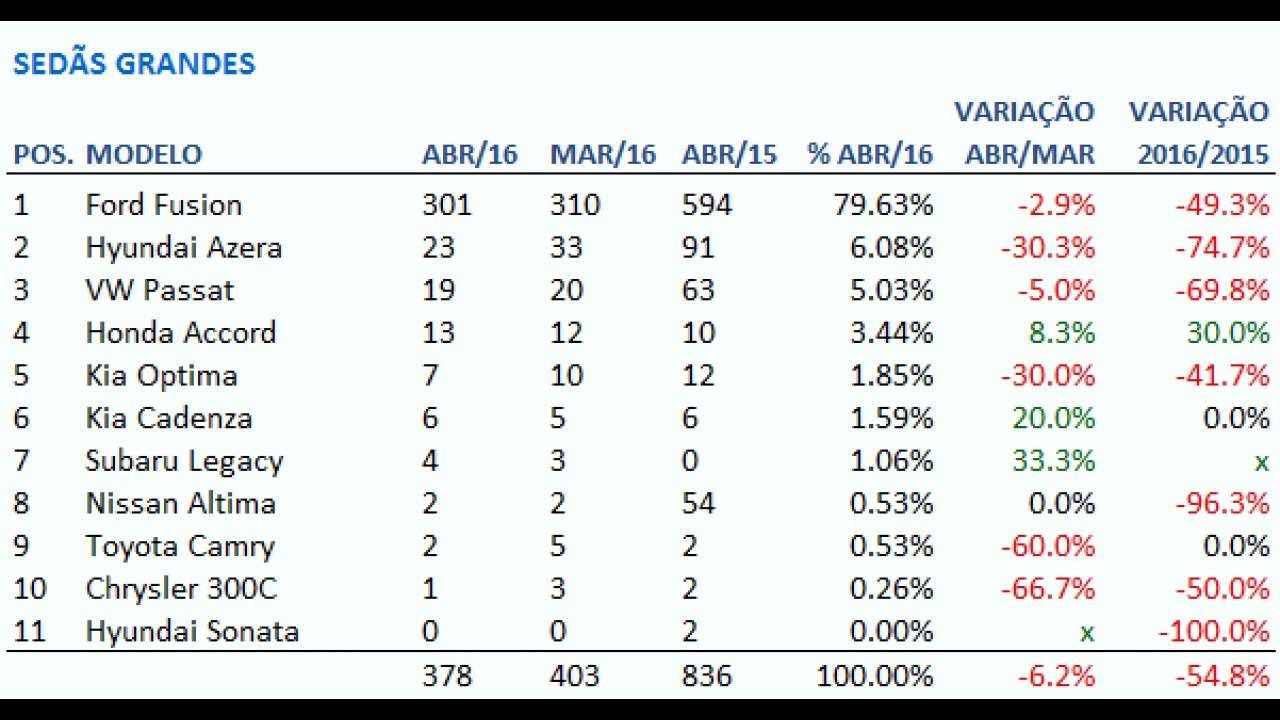The image size is (1280, 720).
Task: Click the total 378 cell
Action: point(447,677)
